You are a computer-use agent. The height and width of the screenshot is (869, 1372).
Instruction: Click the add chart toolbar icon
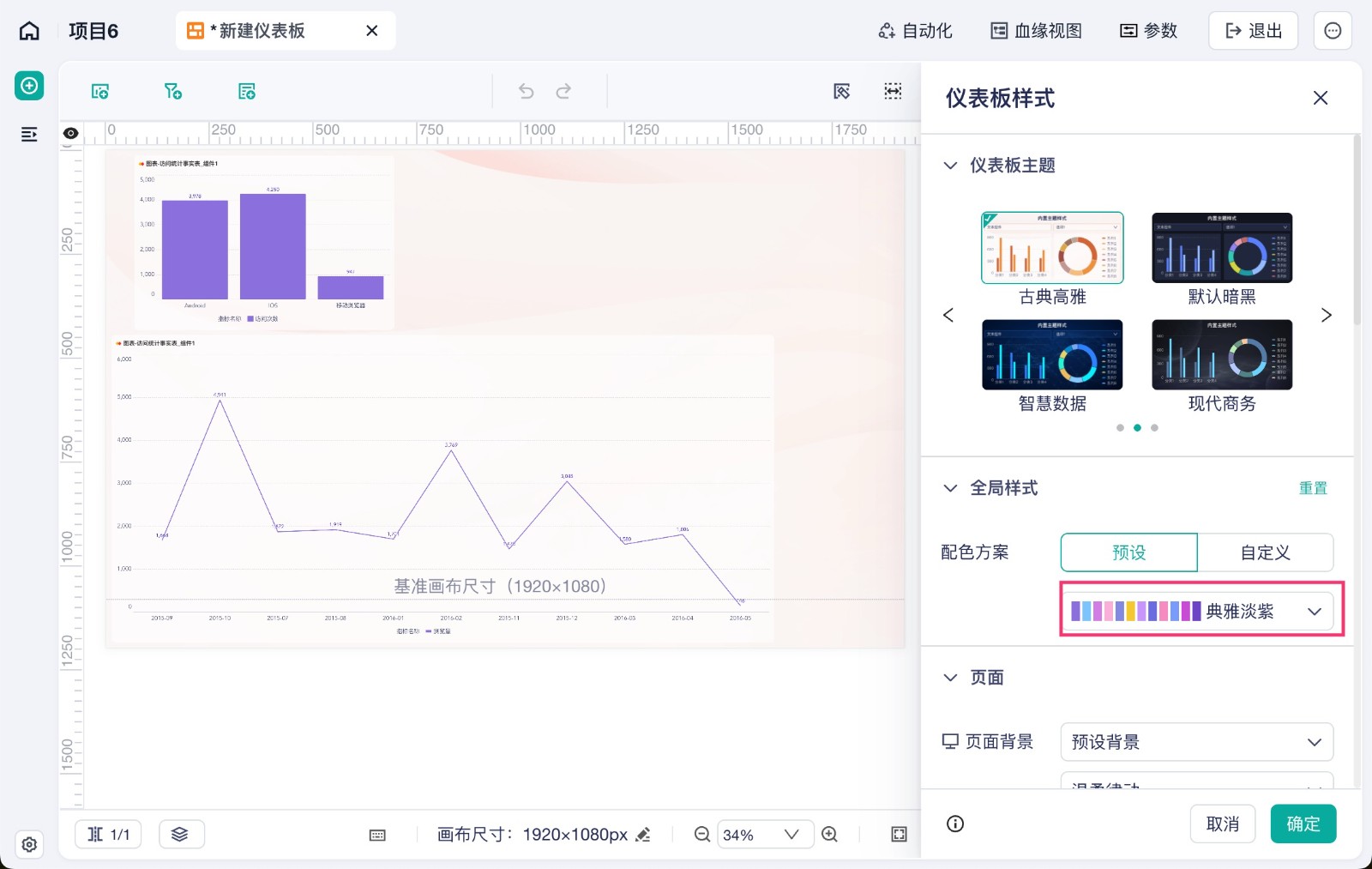pos(100,91)
